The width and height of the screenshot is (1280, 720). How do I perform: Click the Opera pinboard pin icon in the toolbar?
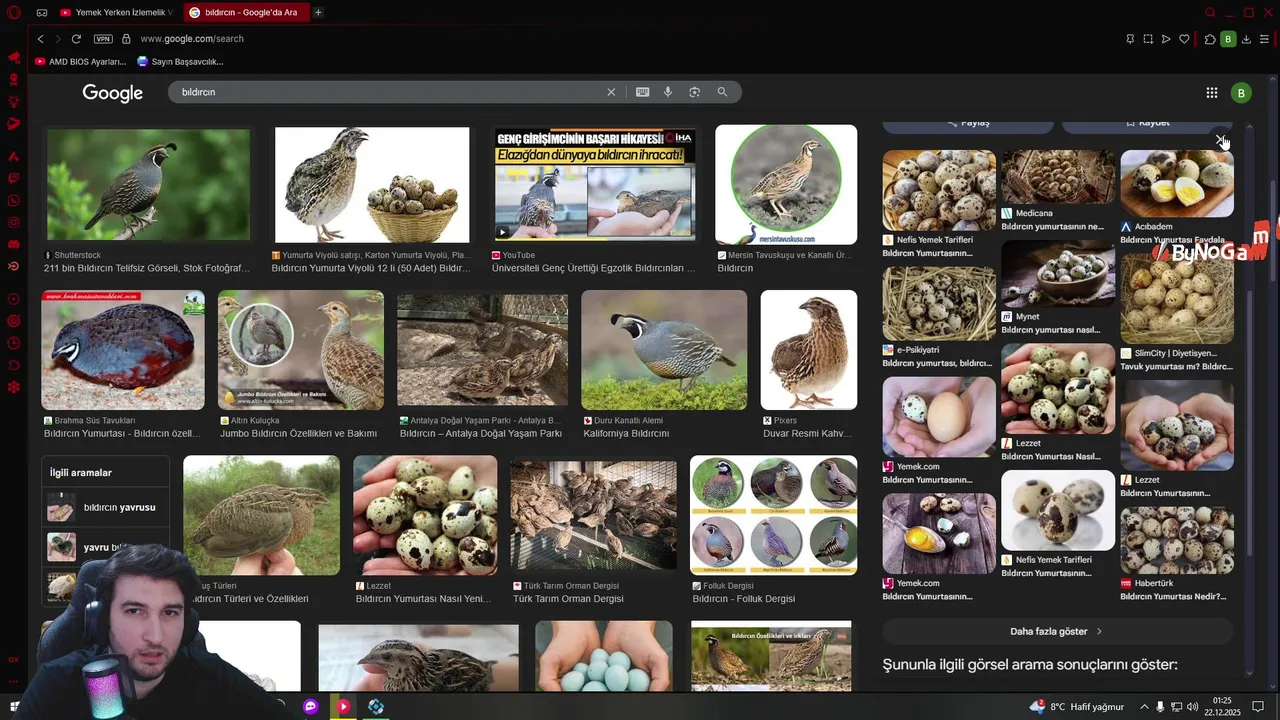[1130, 39]
